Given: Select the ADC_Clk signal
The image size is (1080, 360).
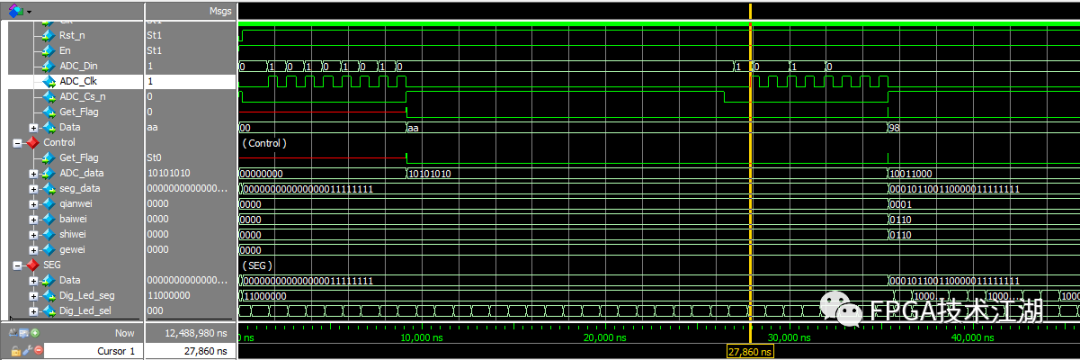Looking at the screenshot, I should click(72, 81).
